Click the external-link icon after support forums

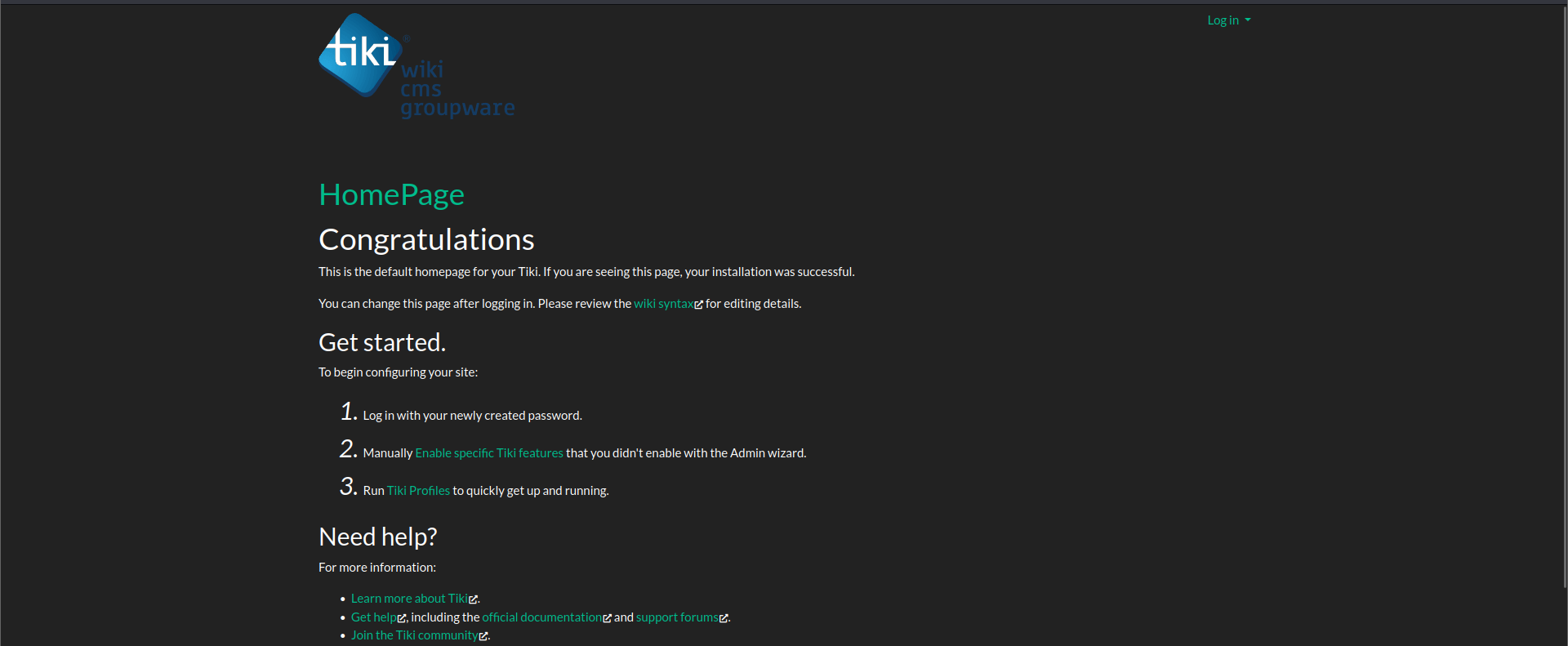click(x=724, y=618)
